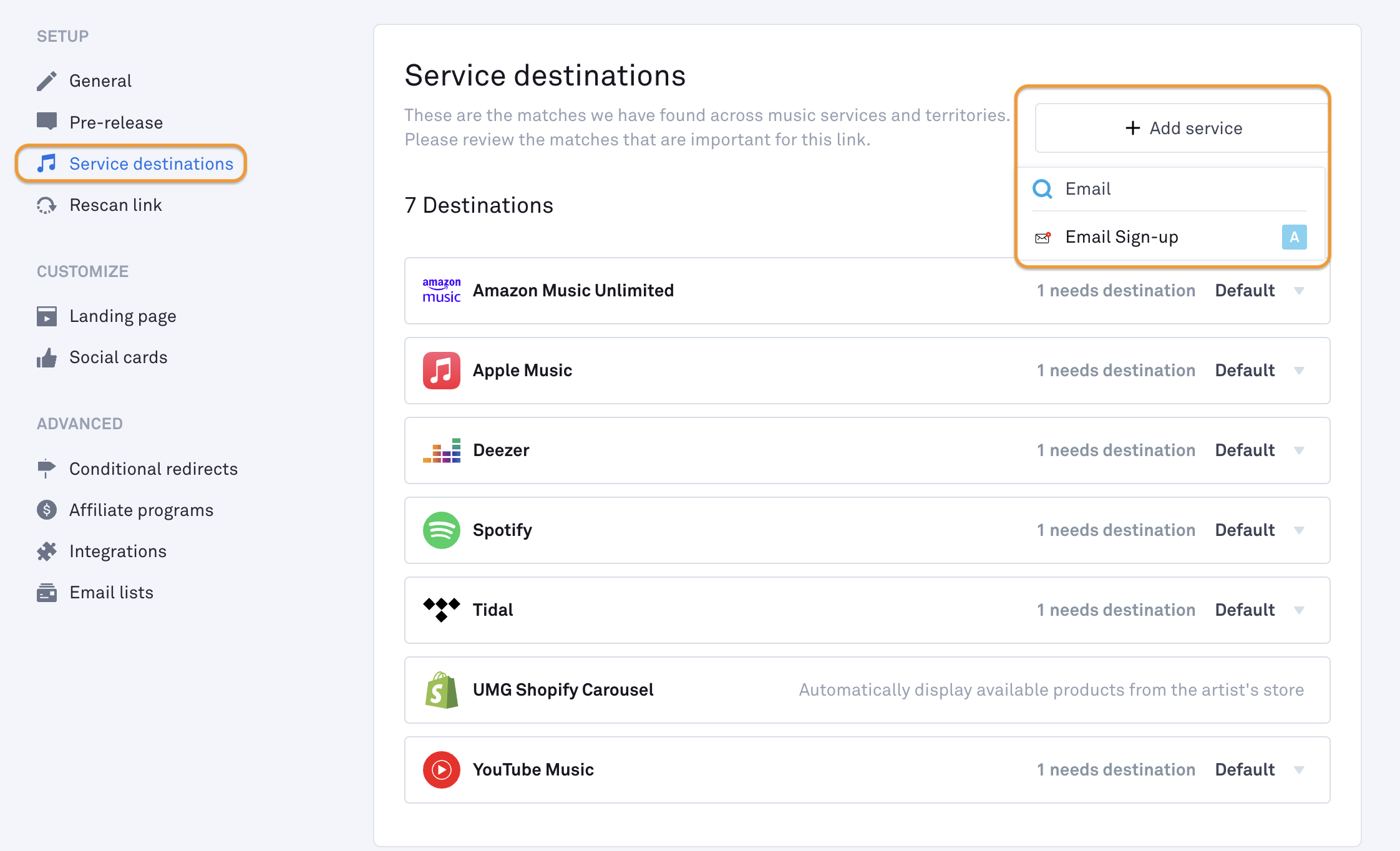The image size is (1400, 851).
Task: Click '1 needs destination' on YouTube Music row
Action: (x=1116, y=770)
